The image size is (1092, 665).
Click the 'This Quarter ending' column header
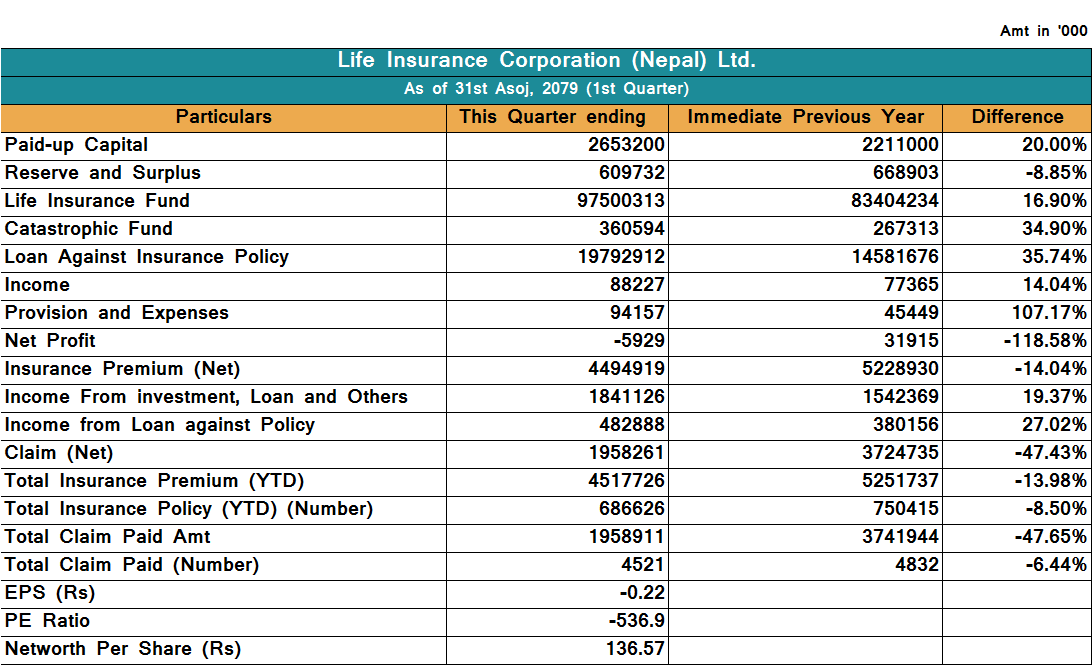pyautogui.click(x=552, y=117)
